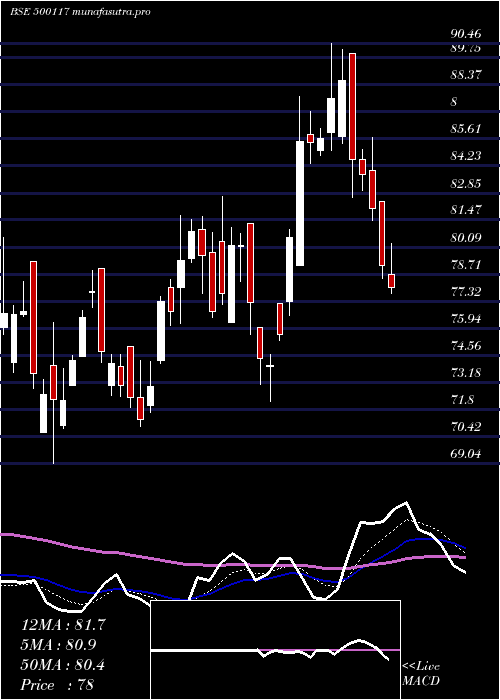Viewport: 500px width, 700px height.
Task: Click the '50MA : 80.4' readout
Action: 63,665
